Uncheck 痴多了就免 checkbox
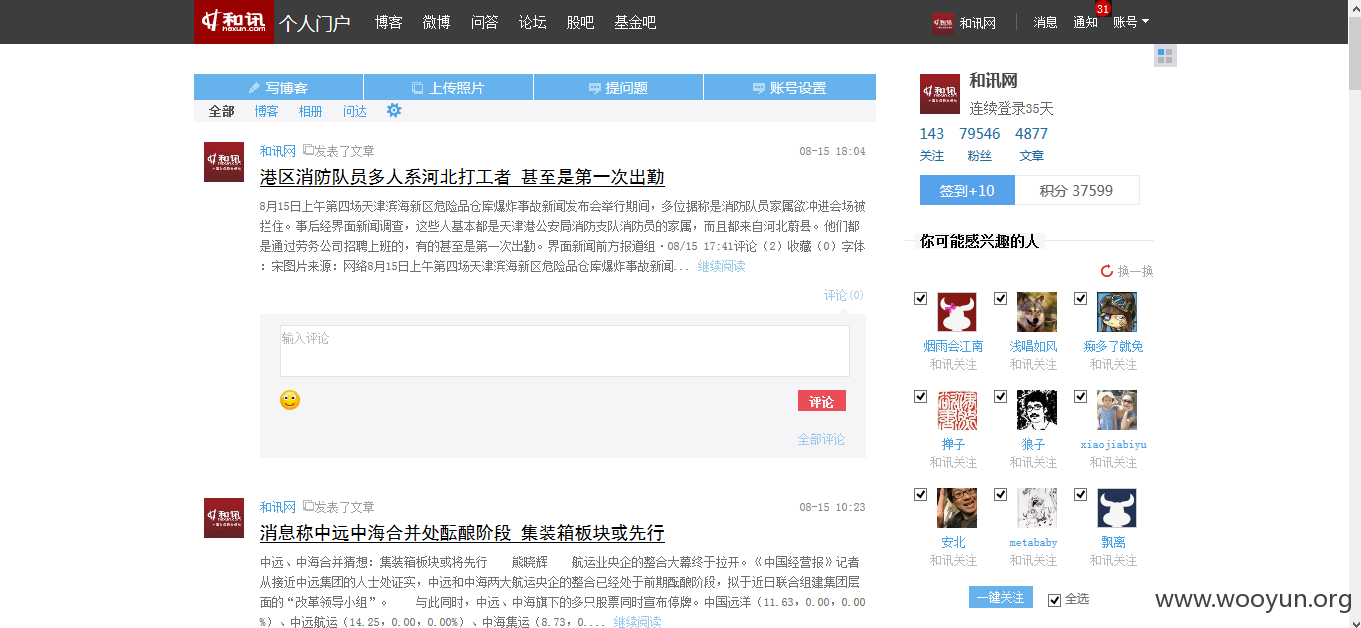The height and width of the screenshot is (628, 1361). [x=1080, y=298]
